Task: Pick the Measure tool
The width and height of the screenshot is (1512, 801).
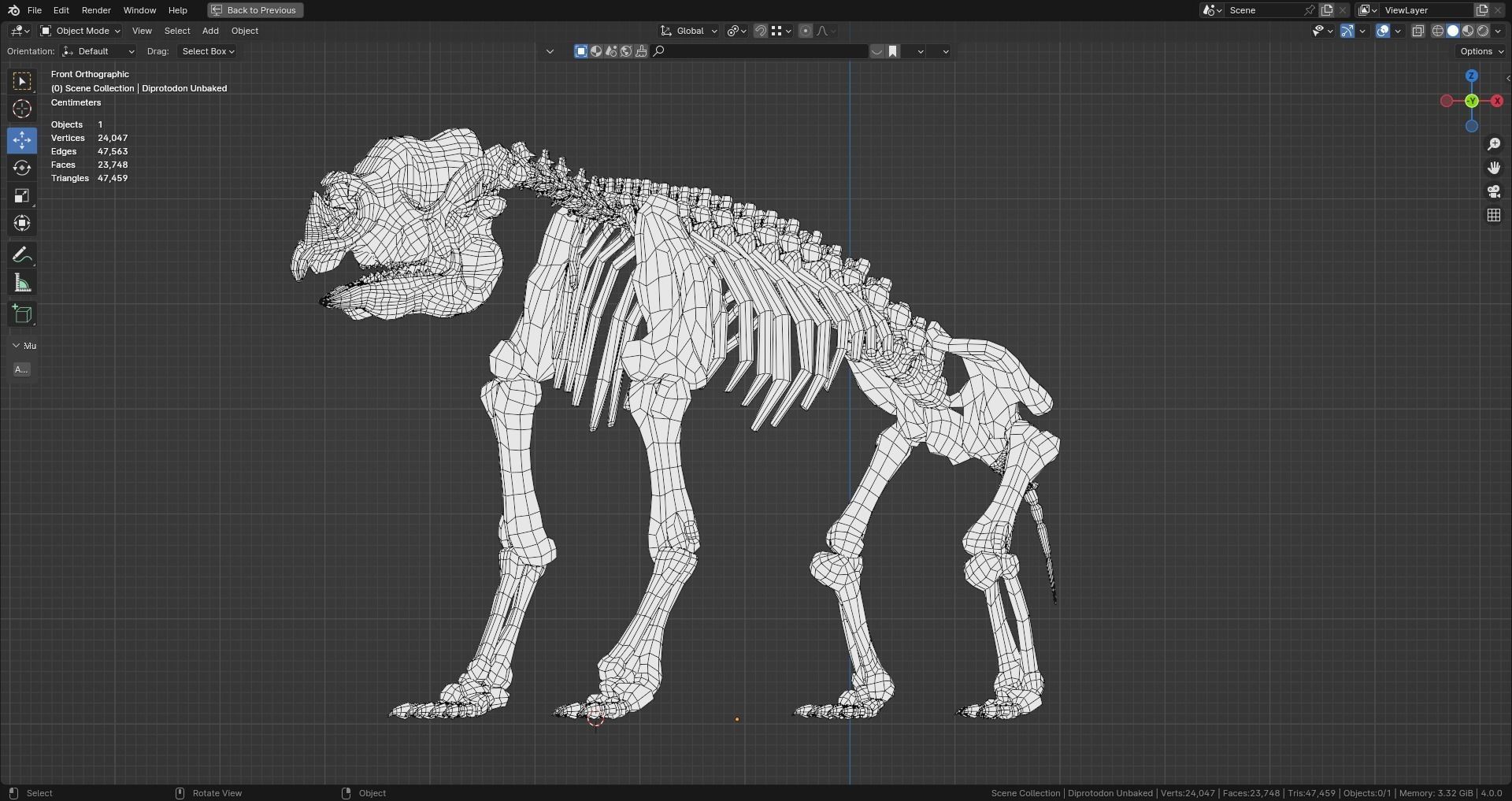Action: [x=22, y=283]
